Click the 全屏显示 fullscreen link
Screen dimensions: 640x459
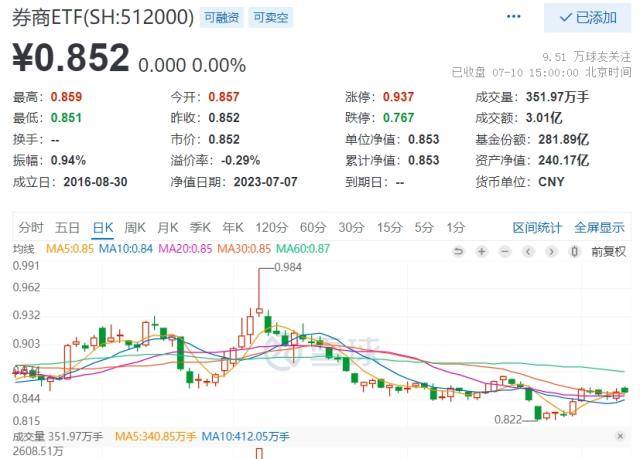[599, 227]
